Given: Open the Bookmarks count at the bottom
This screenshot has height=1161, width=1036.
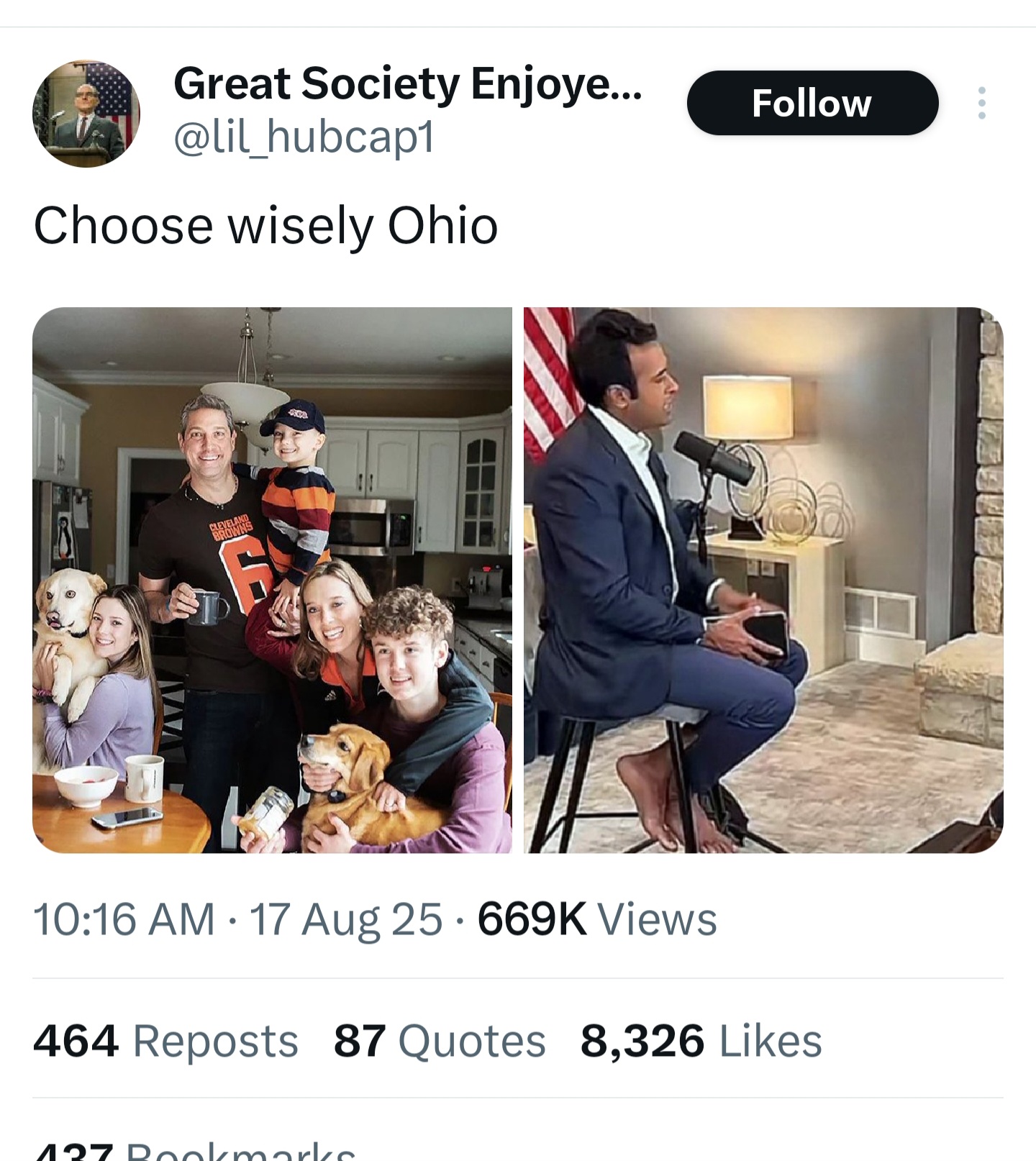Looking at the screenshot, I should coord(196,1152).
